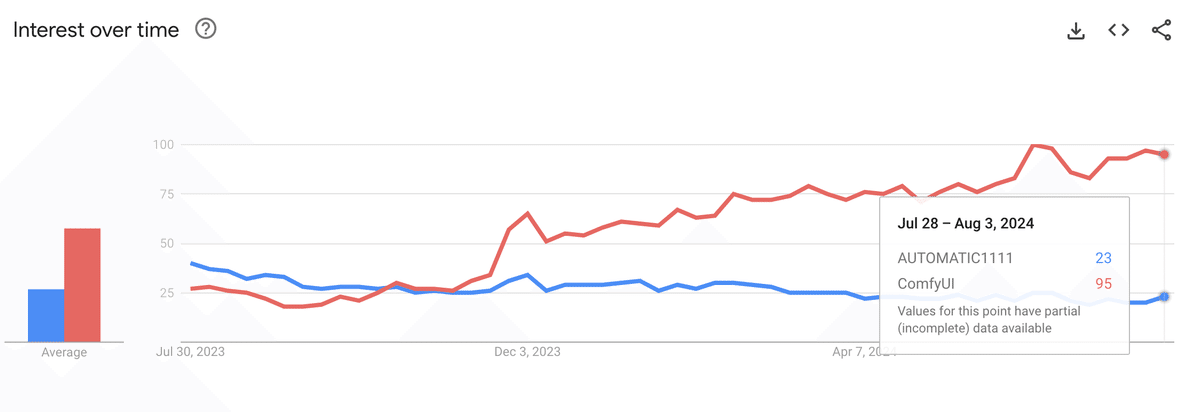Click the 50 value on the y-axis
Image resolution: width=1200 pixels, height=412 pixels.
pos(167,243)
